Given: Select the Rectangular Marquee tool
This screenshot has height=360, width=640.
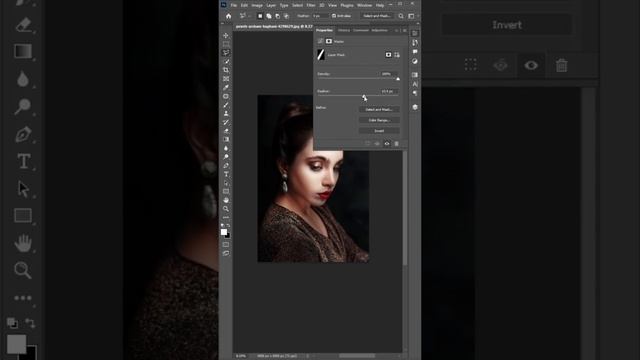Looking at the screenshot, I should [x=226, y=44].
